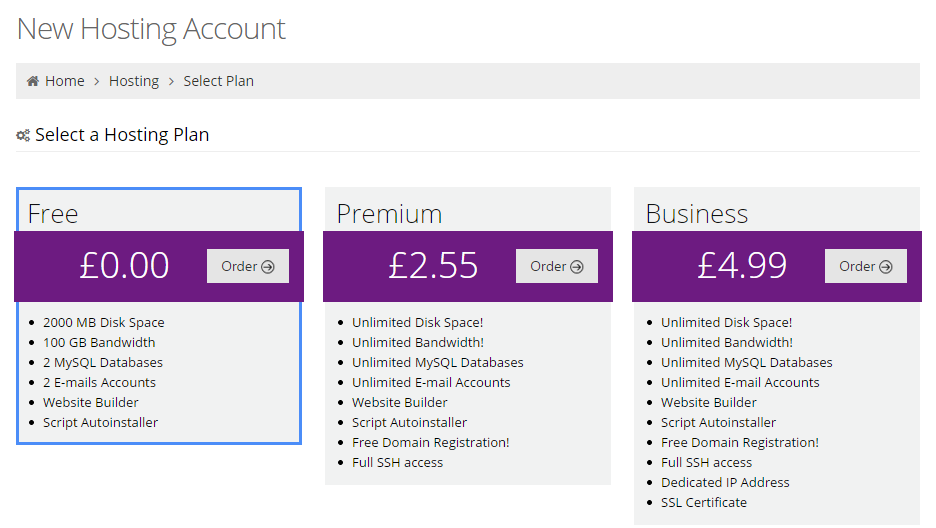This screenshot has height=528, width=936.
Task: Click 'SSL Certificate' in Business plan
Action: pyautogui.click(x=704, y=502)
